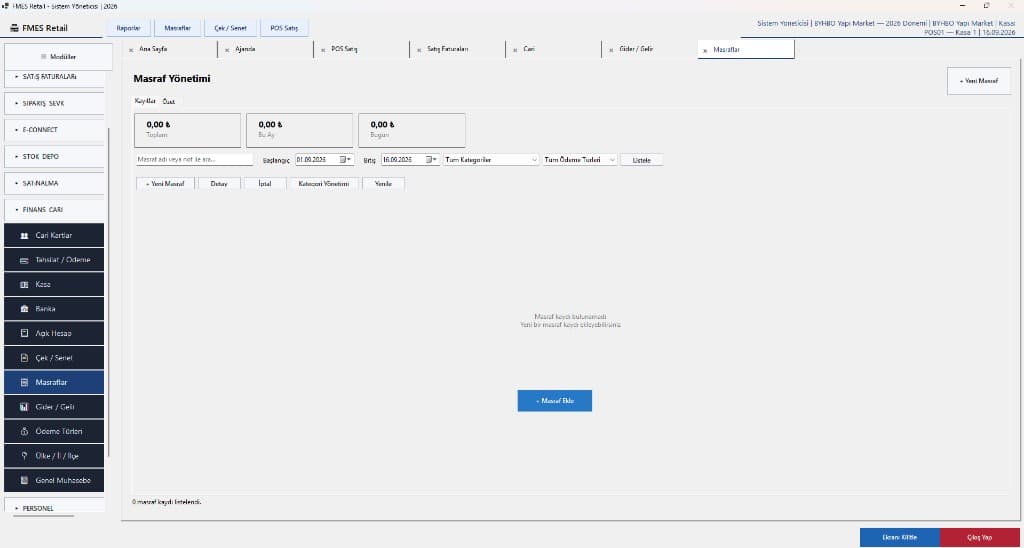
Task: Click the Genel Muhasebe icon
Action: point(24,480)
